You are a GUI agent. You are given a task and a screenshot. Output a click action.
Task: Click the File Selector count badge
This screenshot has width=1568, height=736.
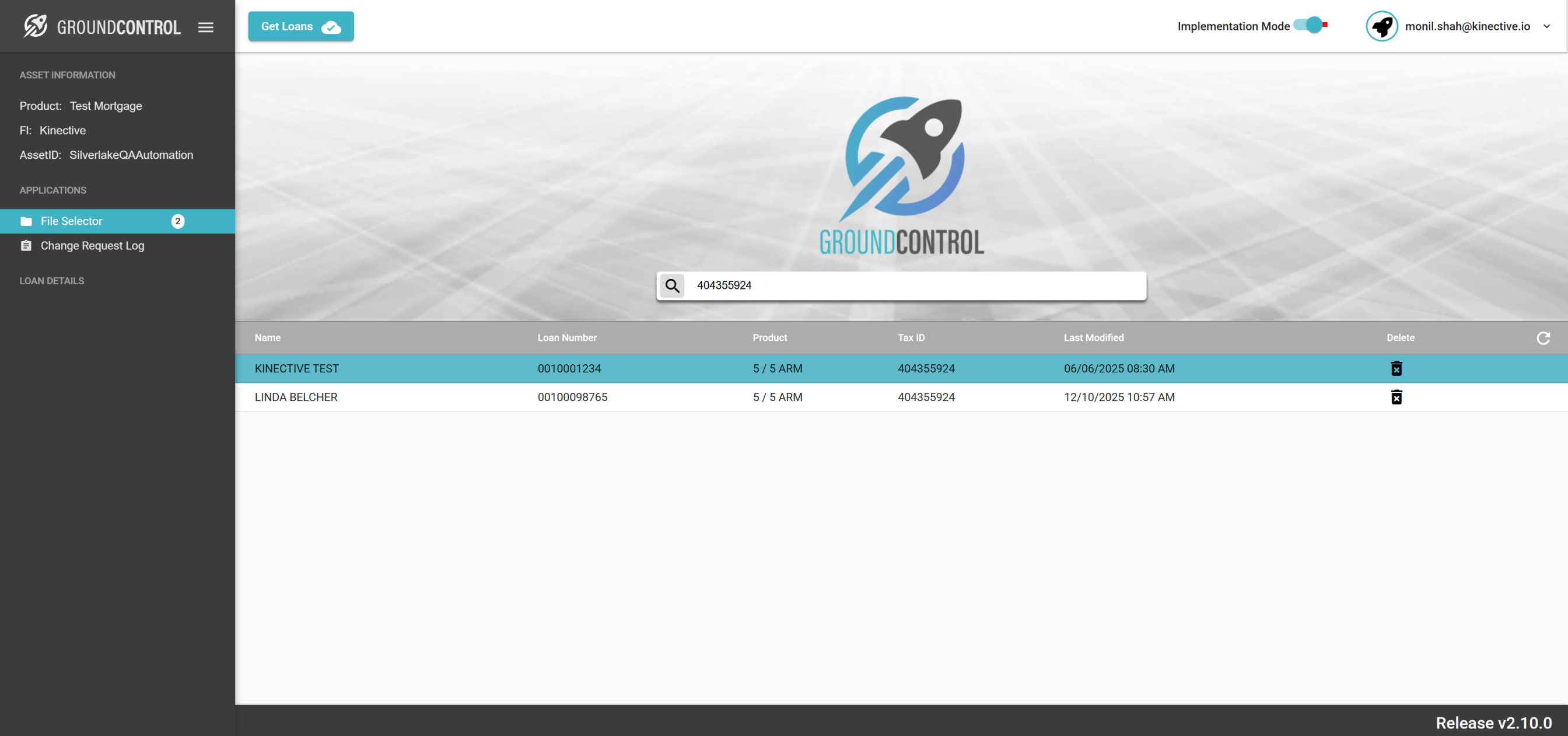[178, 221]
